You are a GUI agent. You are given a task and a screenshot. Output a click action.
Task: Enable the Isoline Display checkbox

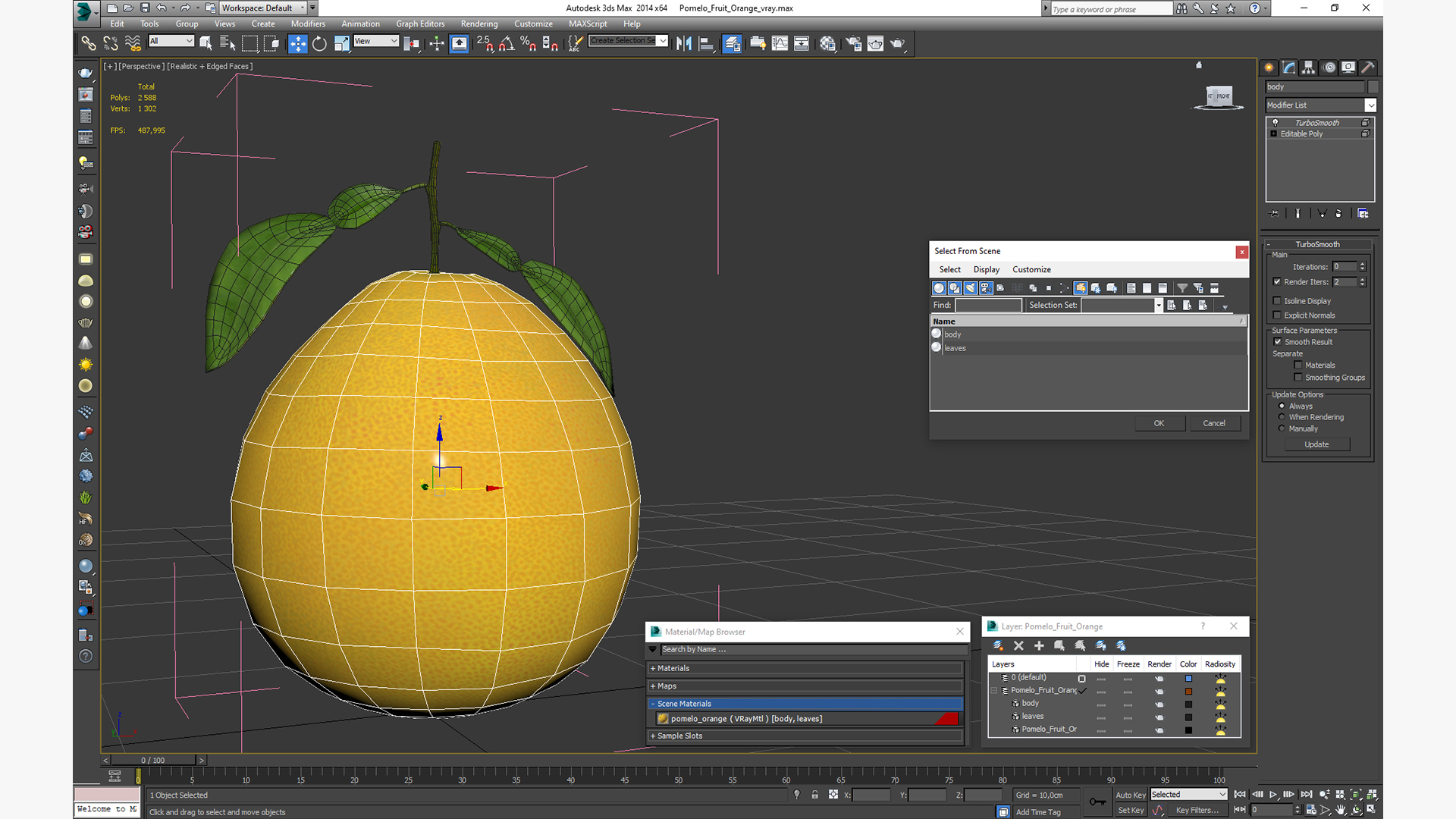tap(1277, 301)
